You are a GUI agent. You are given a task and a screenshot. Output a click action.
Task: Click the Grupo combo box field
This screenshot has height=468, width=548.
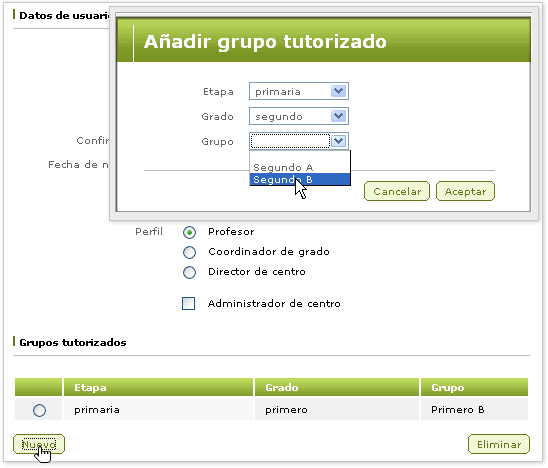point(299,141)
